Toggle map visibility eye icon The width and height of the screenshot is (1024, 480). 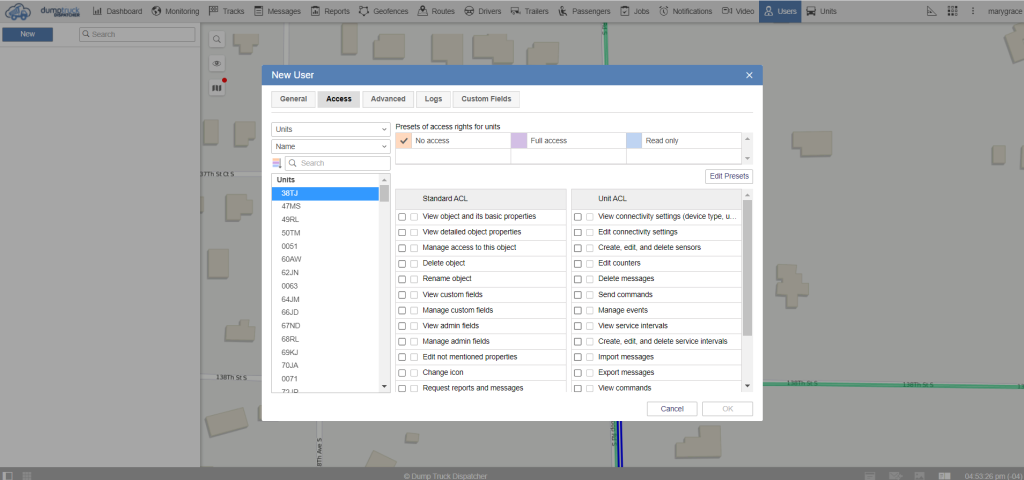217,63
